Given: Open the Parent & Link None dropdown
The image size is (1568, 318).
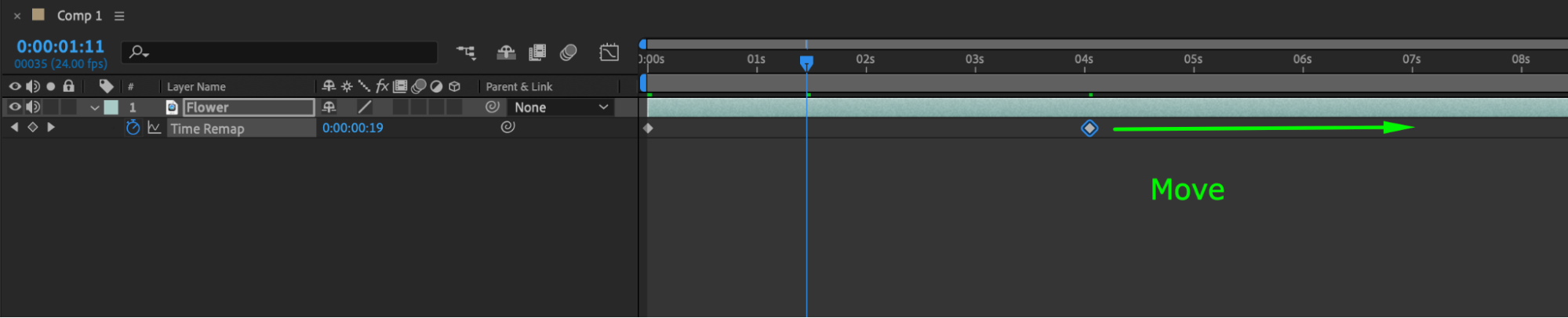Looking at the screenshot, I should click(x=561, y=107).
